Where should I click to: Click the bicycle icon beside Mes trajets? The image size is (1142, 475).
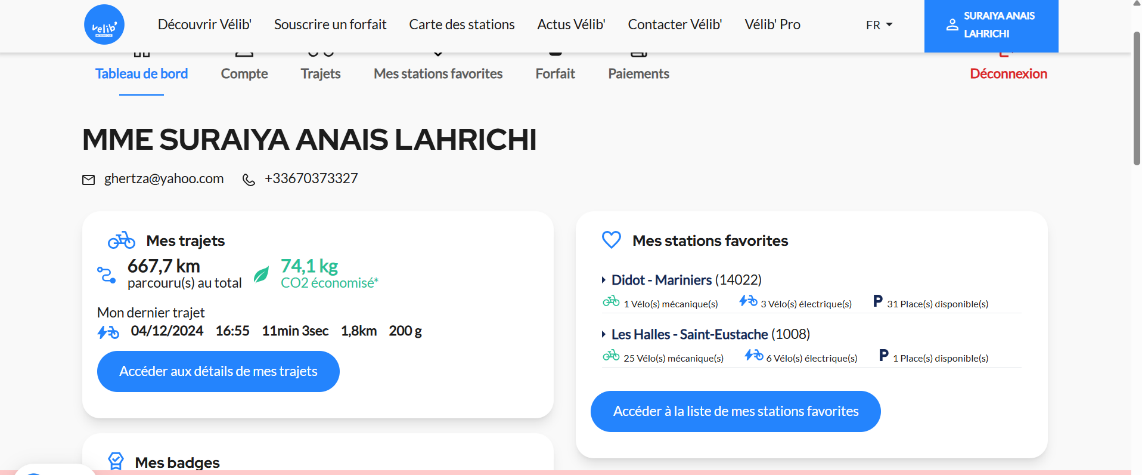122,240
